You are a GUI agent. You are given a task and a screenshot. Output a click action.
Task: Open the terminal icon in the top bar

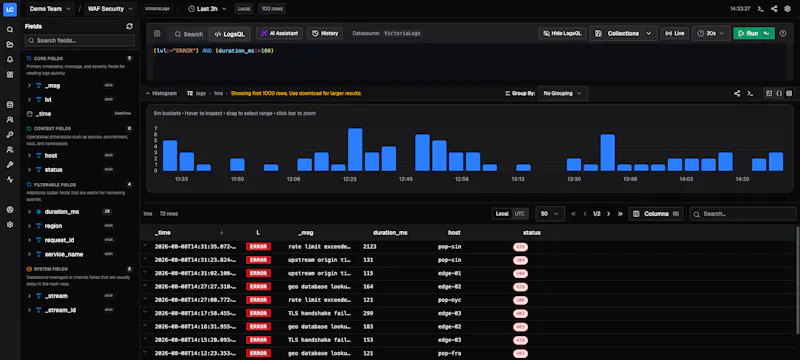(x=760, y=9)
